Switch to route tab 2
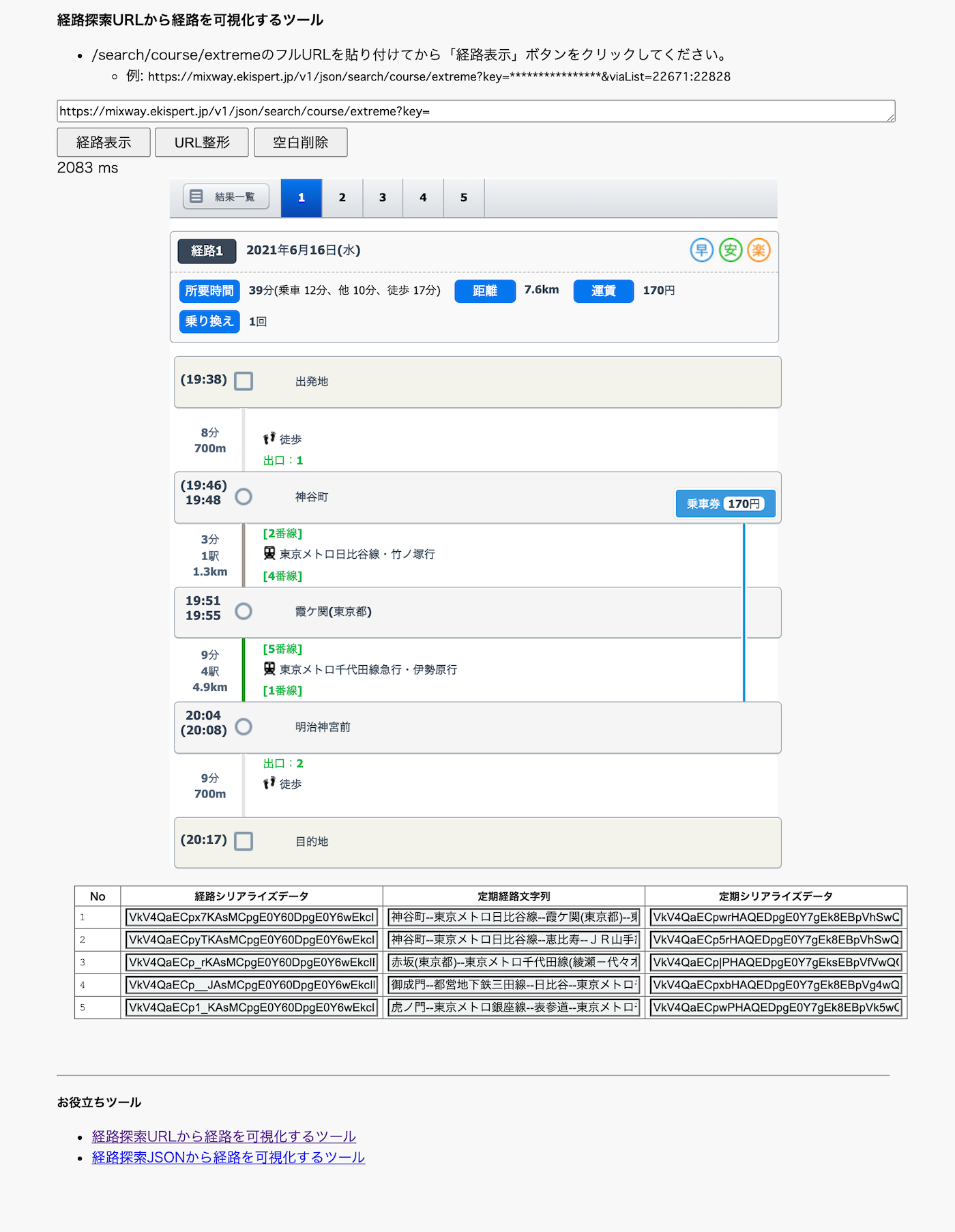This screenshot has height=1232, width=955. tap(342, 198)
